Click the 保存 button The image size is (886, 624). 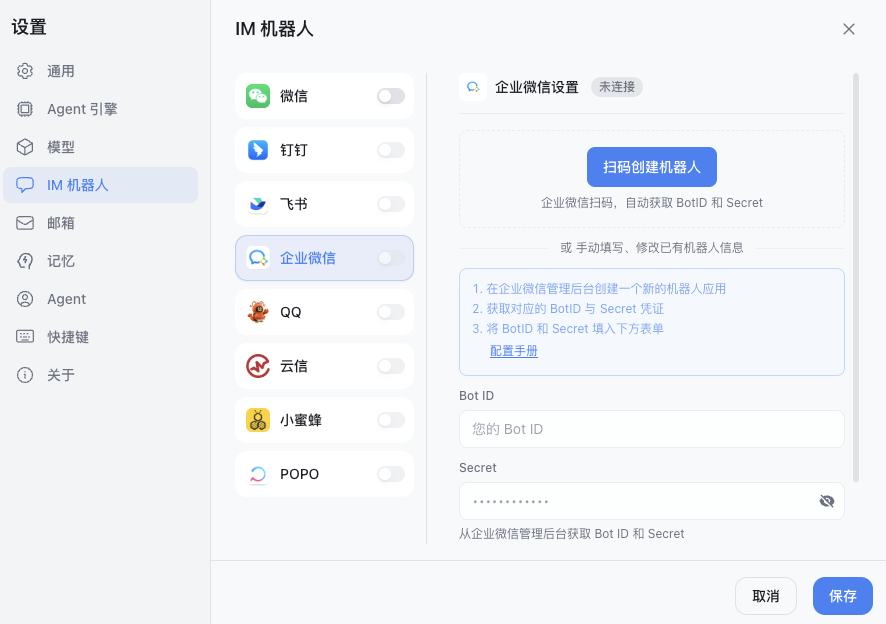(x=842, y=596)
